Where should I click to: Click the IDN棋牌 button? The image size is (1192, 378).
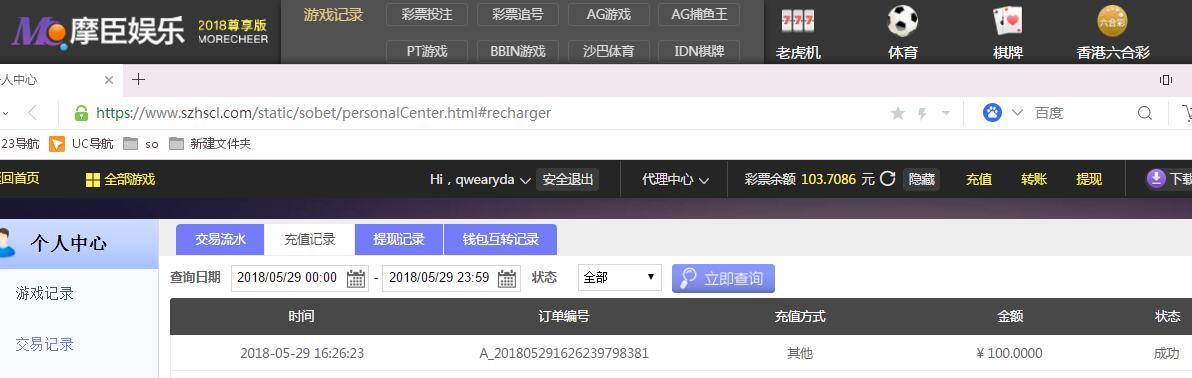click(699, 51)
